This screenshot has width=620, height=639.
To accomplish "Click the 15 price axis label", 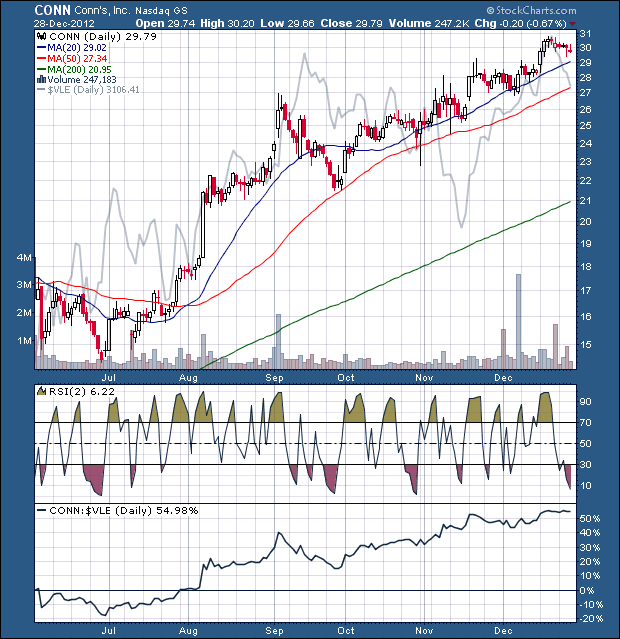I will [586, 345].
